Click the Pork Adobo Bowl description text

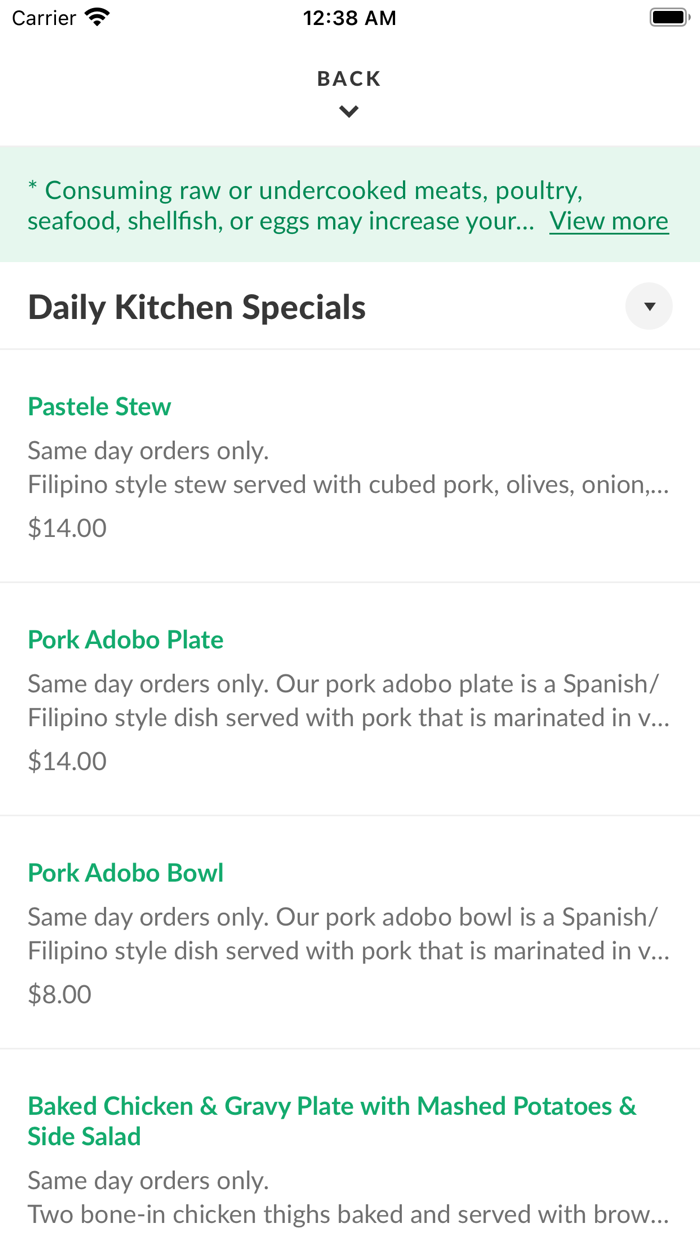click(x=348, y=934)
